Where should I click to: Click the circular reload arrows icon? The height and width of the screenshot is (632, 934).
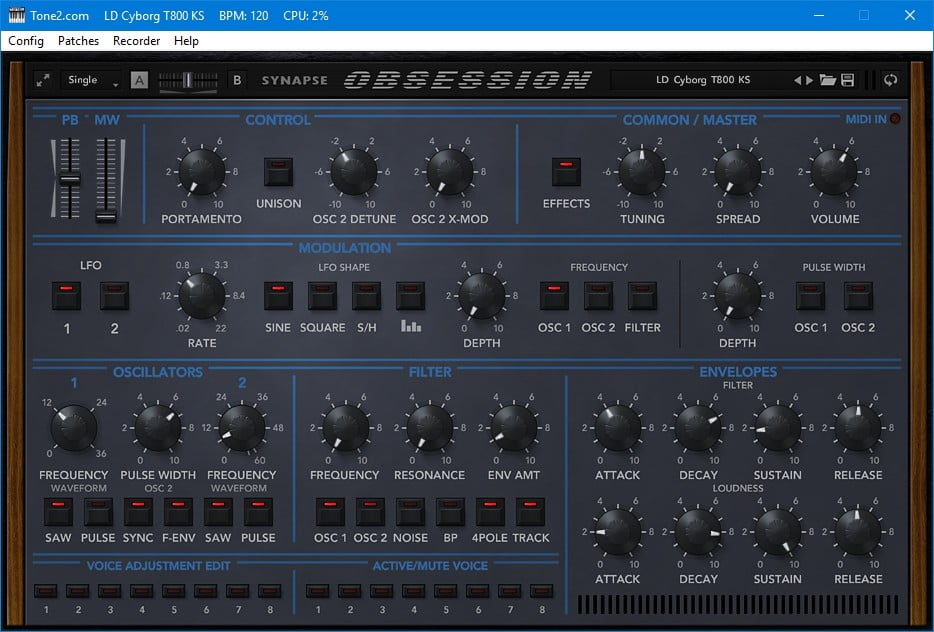[891, 80]
